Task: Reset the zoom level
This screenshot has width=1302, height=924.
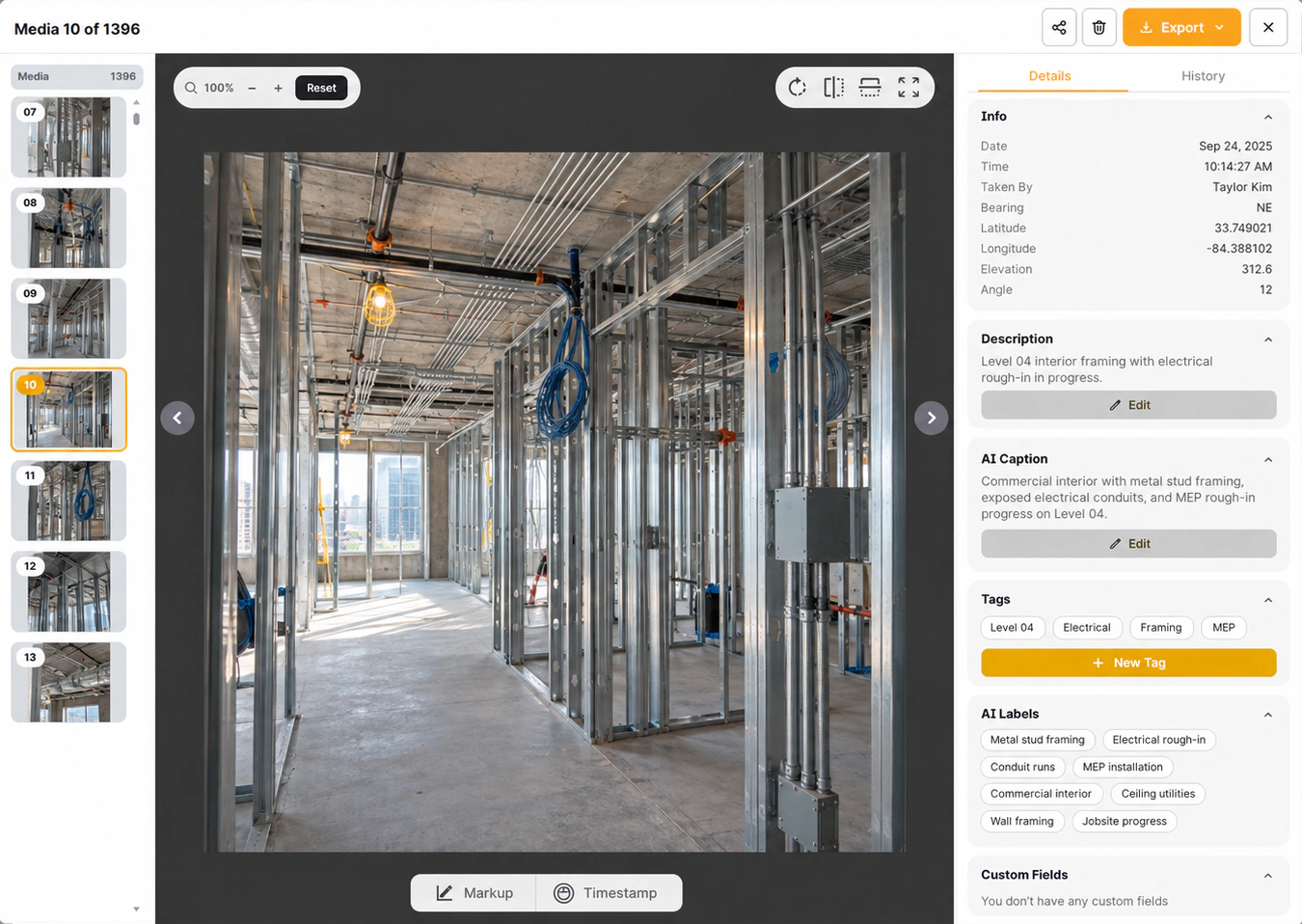Action: 321,88
